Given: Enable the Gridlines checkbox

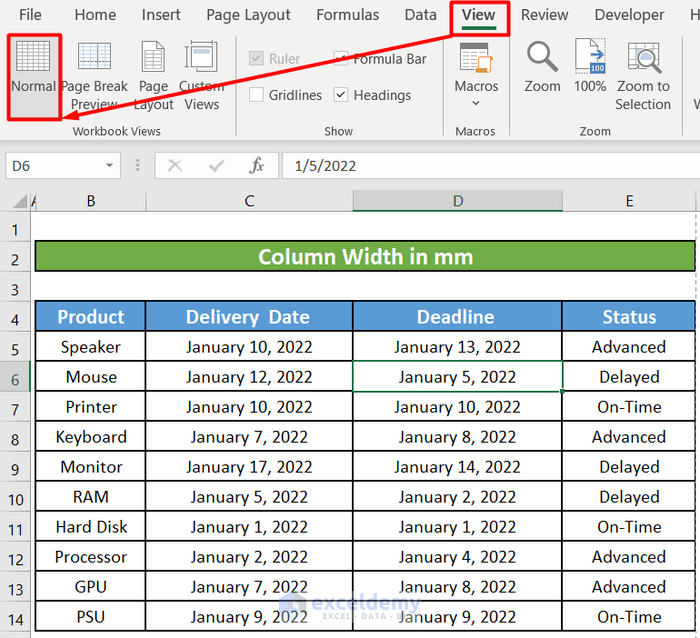Looking at the screenshot, I should [x=257, y=95].
